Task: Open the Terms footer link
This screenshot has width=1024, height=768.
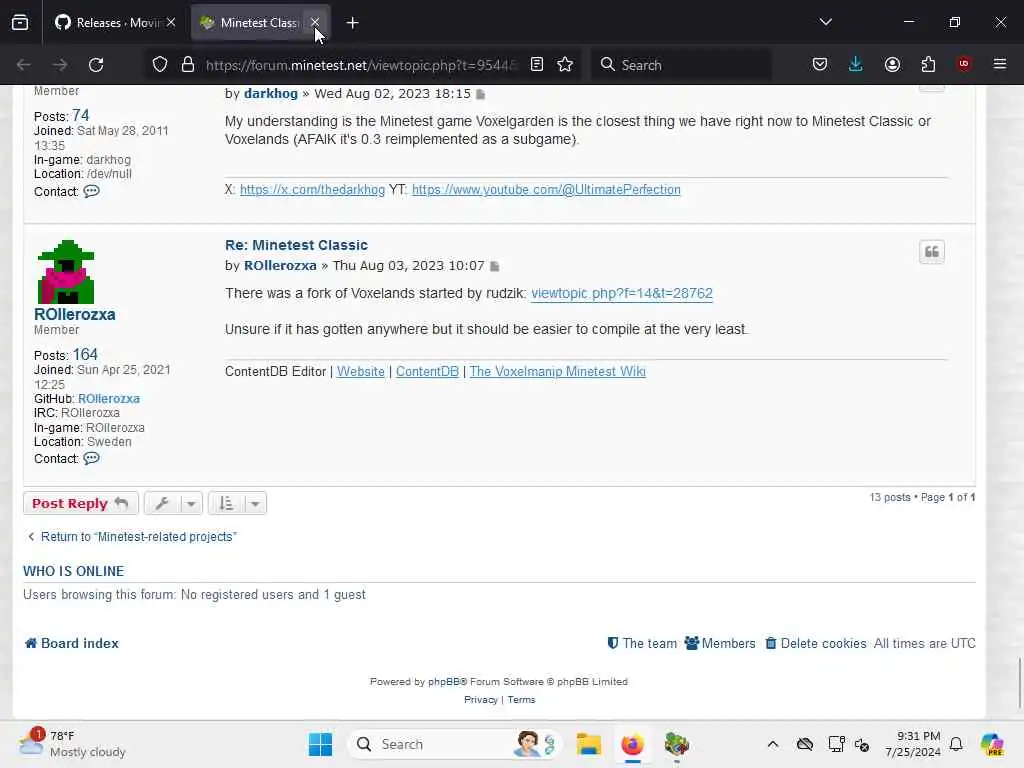Action: coord(521,699)
